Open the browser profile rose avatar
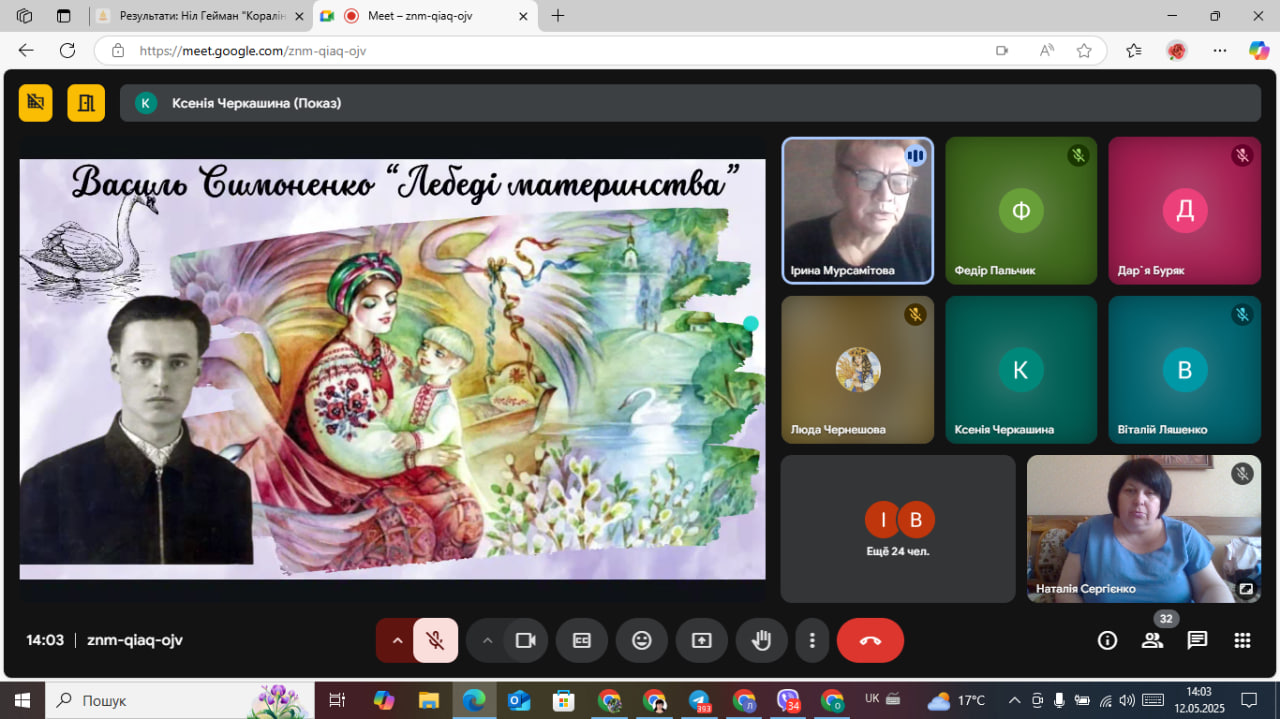This screenshot has width=1280, height=719. [1177, 50]
